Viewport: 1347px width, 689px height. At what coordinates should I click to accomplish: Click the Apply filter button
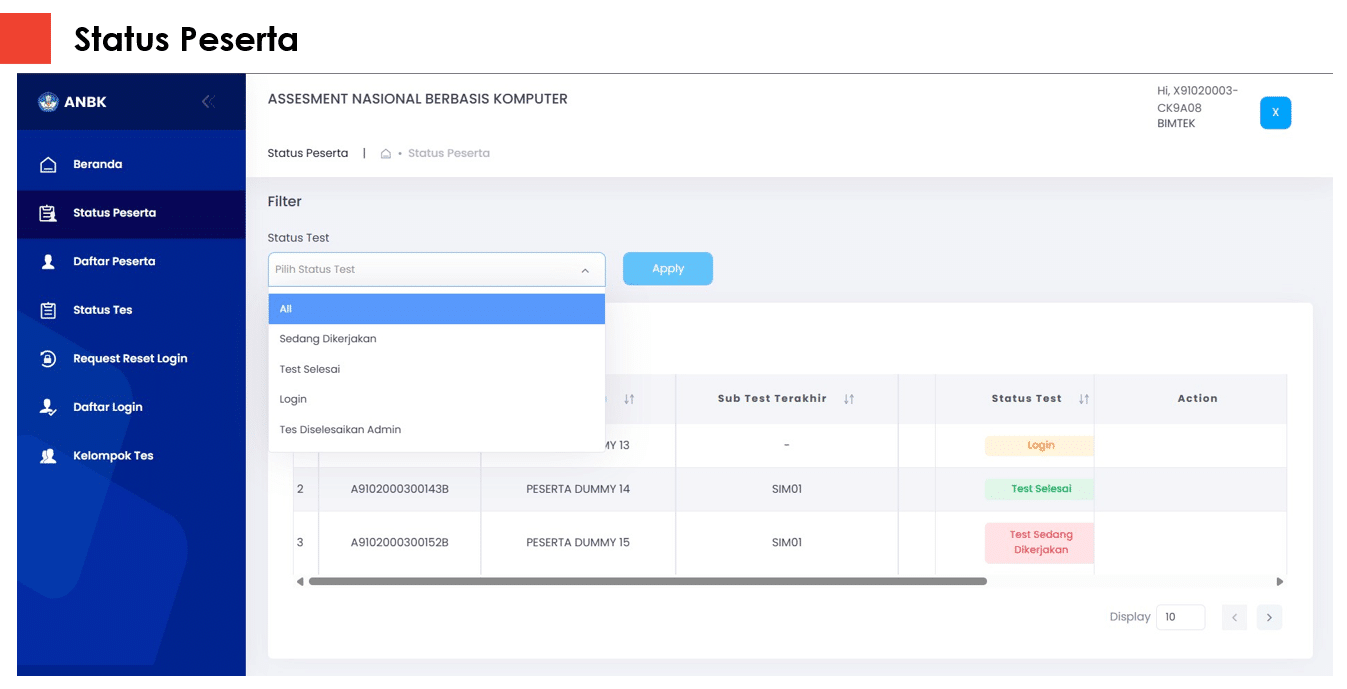coord(668,269)
